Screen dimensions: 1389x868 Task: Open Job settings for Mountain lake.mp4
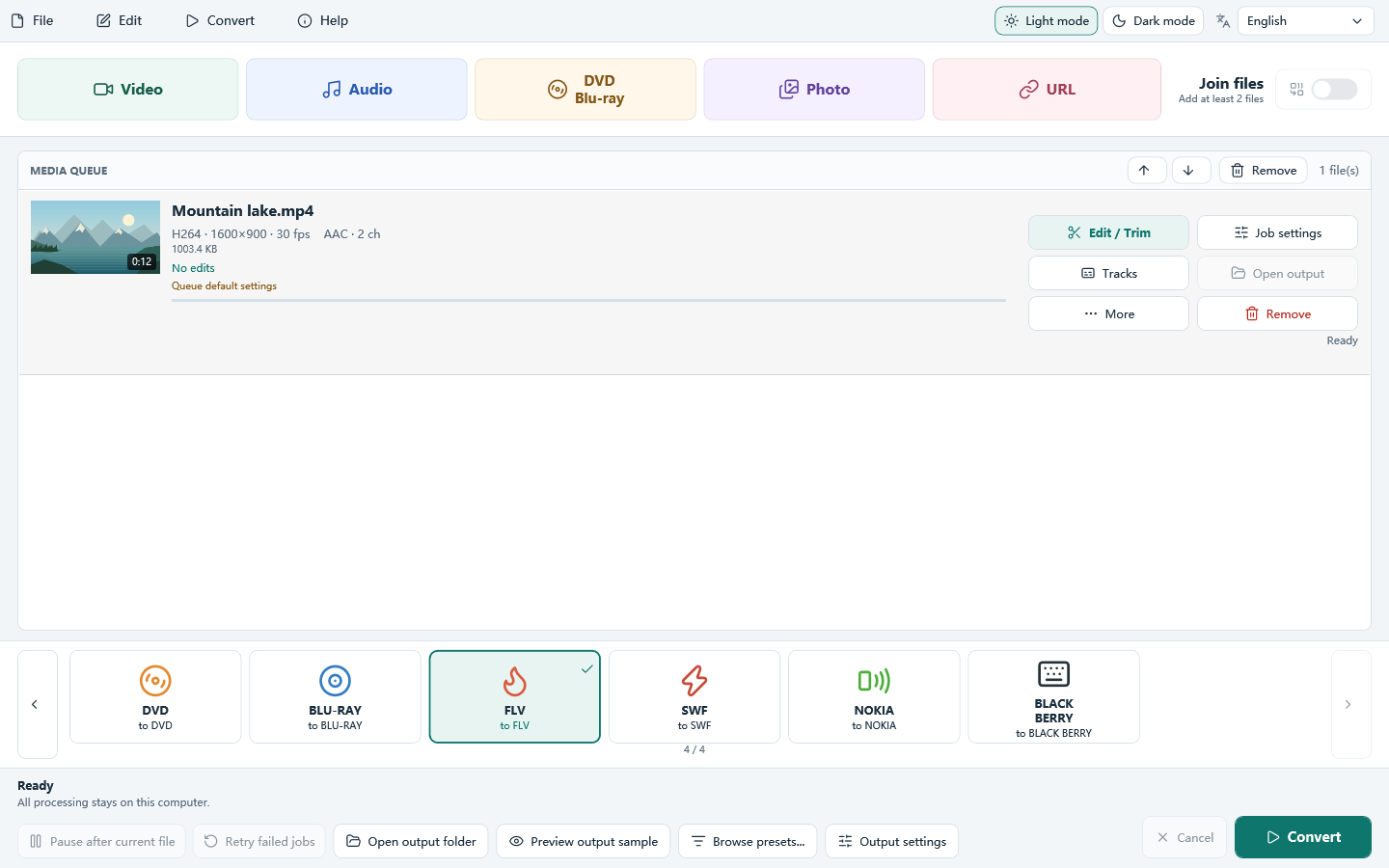point(1277,232)
